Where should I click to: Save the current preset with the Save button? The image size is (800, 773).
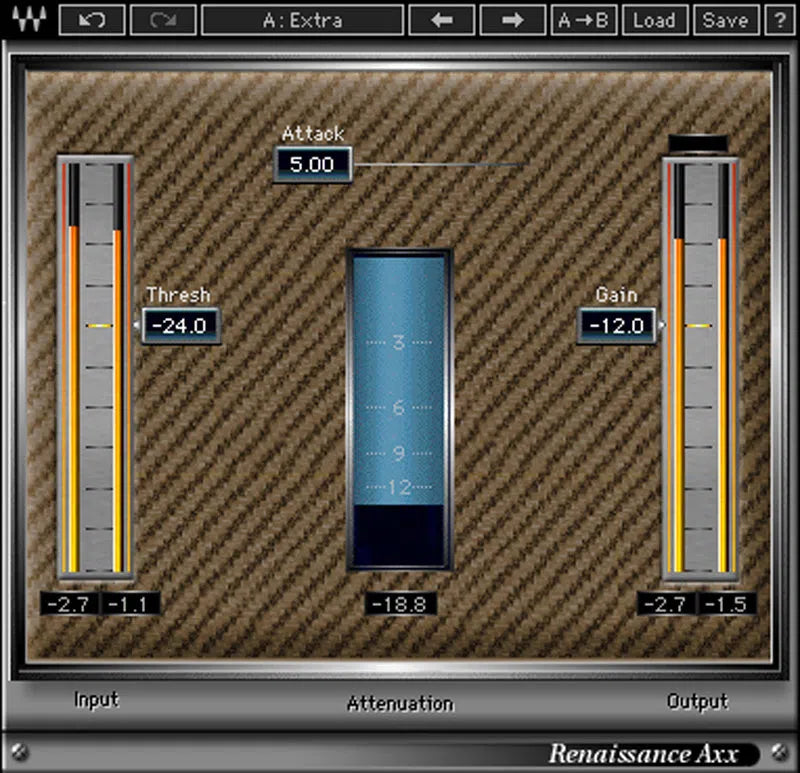click(x=725, y=20)
